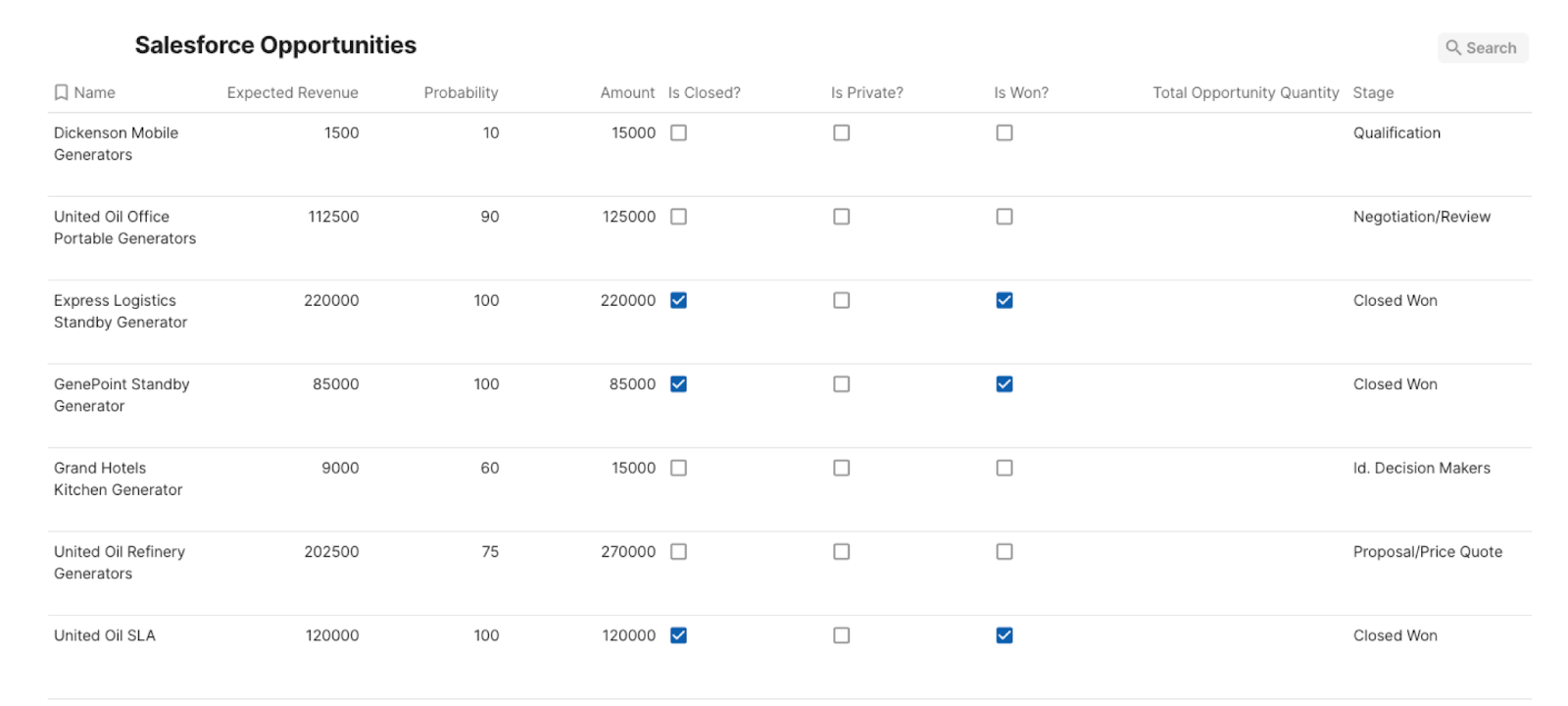Click probability value 90

coord(490,217)
